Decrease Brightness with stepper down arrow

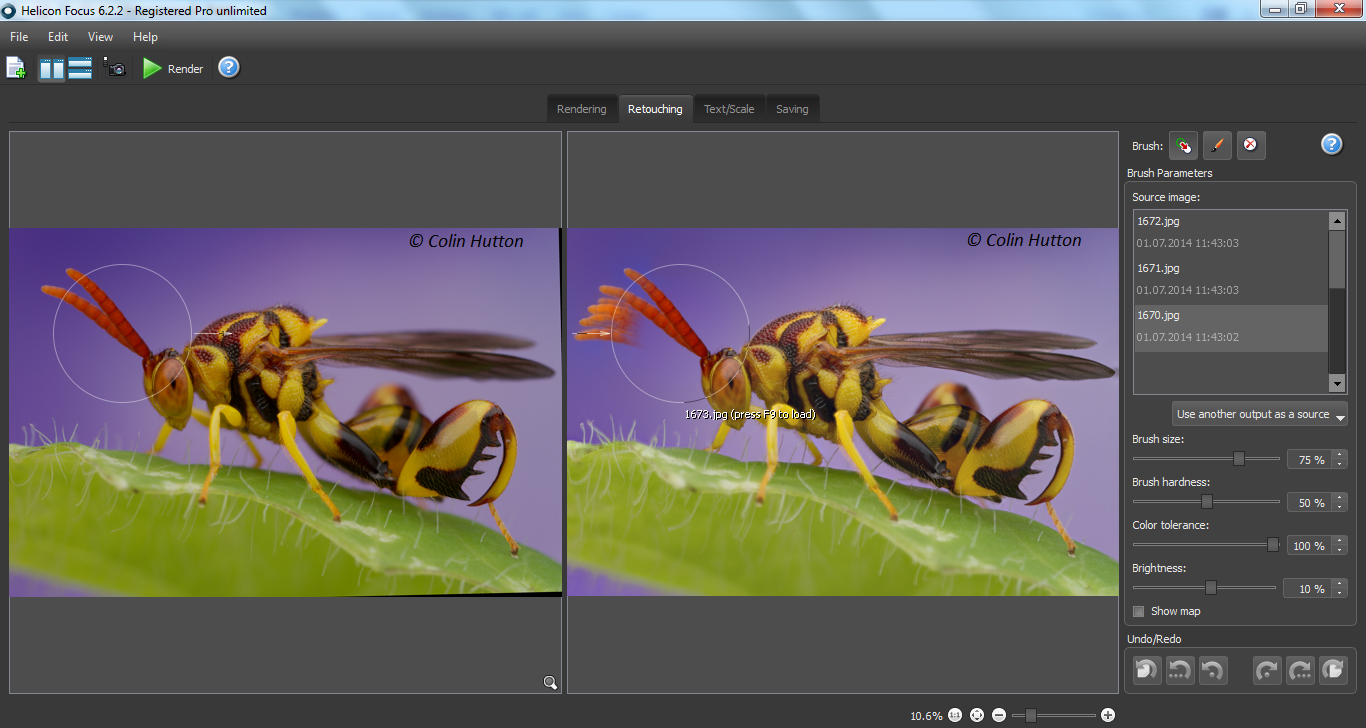click(x=1340, y=594)
